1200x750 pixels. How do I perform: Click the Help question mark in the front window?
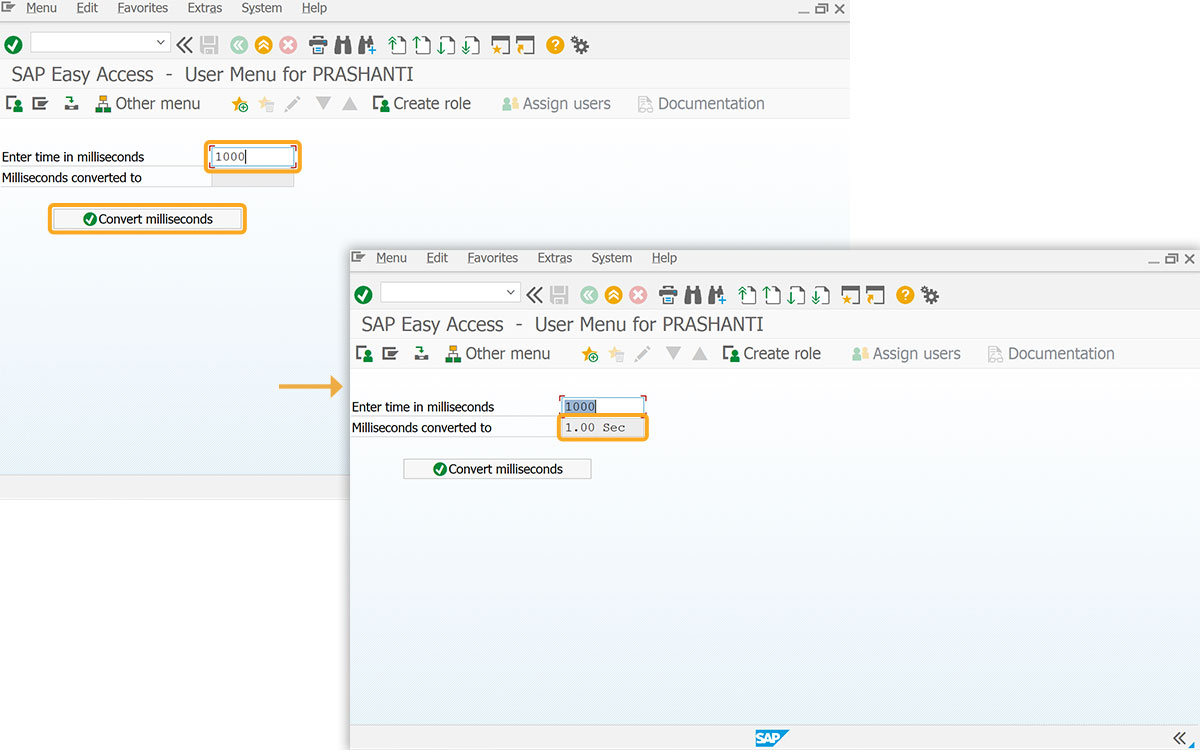coord(905,295)
